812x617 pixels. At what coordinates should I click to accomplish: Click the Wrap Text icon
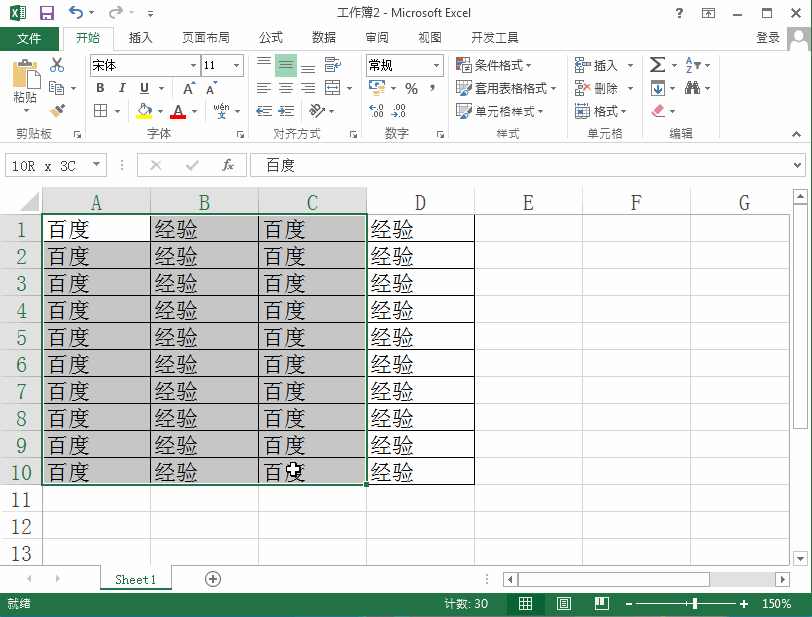332,65
